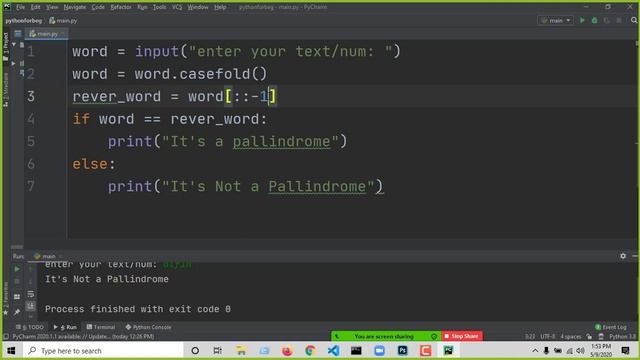Open Camtasia from the taskbar
The image size is (640, 360).
(425, 351)
